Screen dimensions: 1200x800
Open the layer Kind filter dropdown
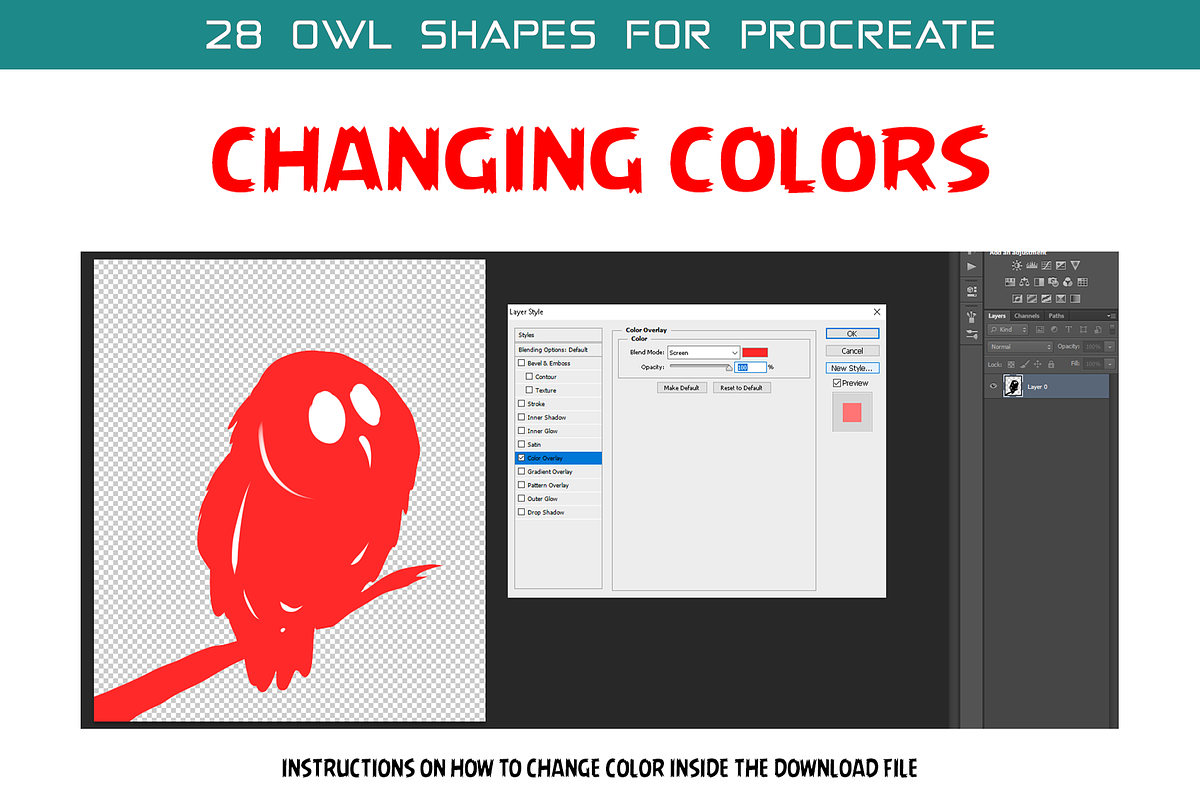[1008, 329]
